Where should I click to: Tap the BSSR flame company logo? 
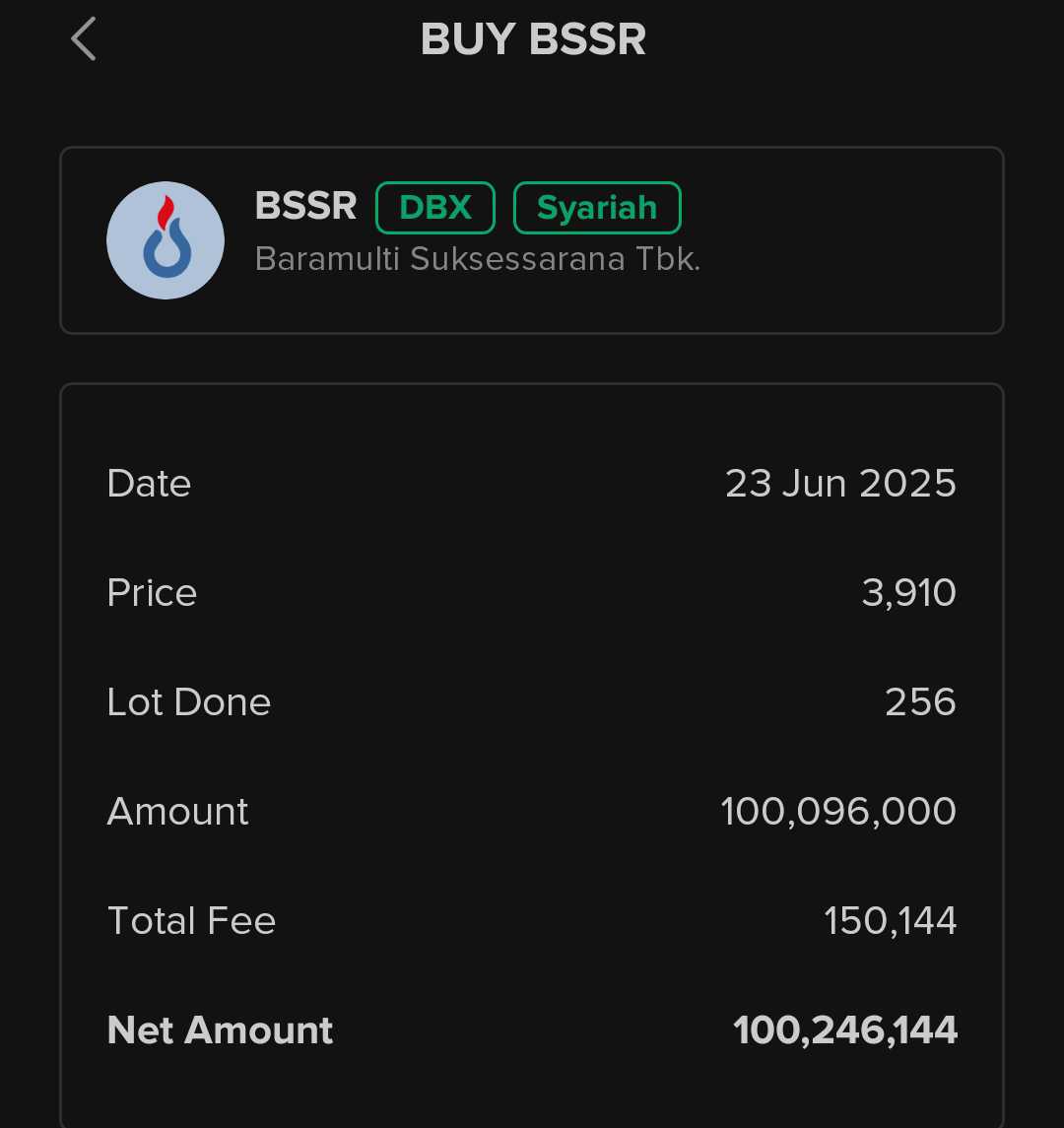pos(166,240)
